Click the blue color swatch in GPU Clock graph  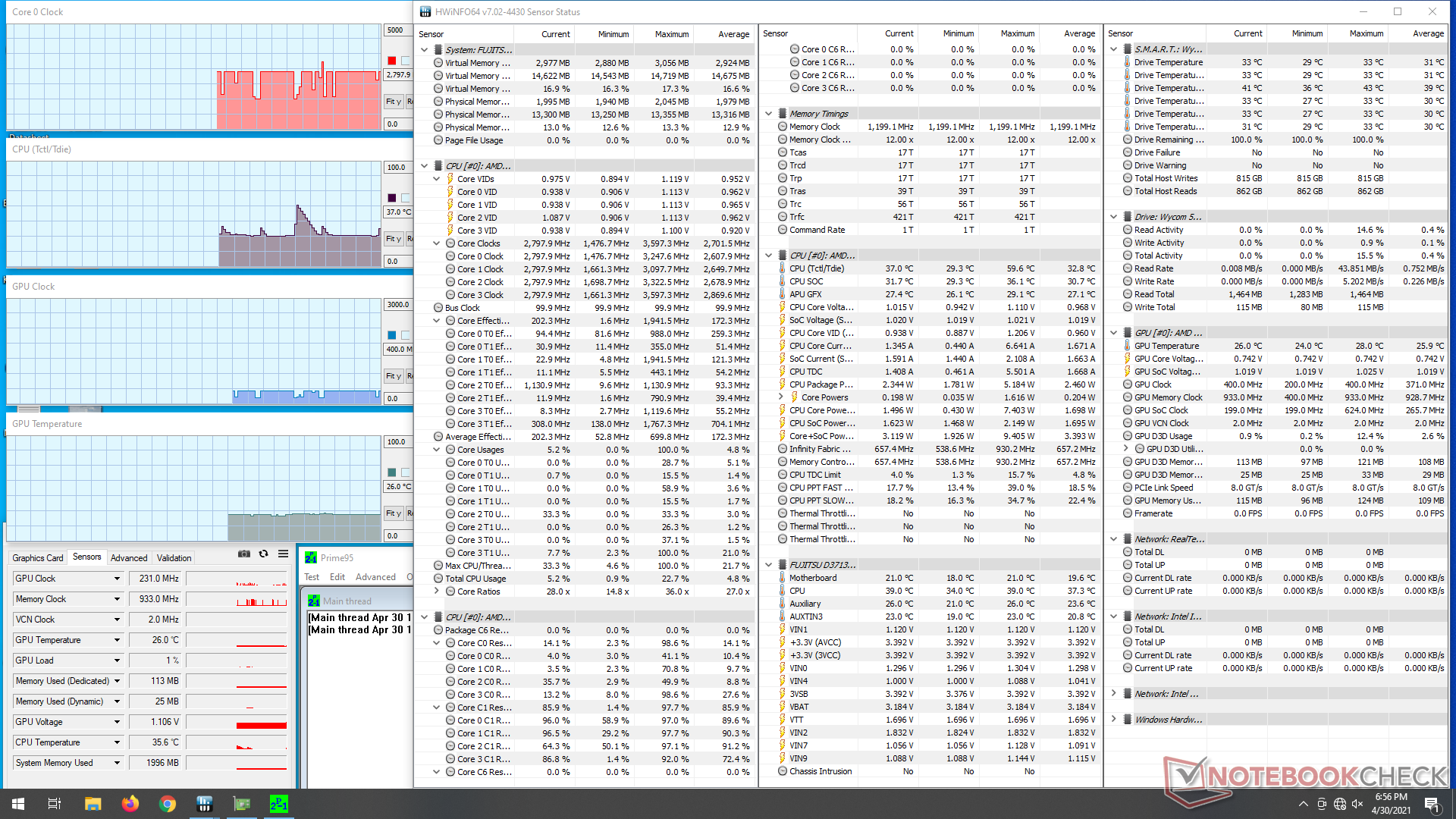391,335
